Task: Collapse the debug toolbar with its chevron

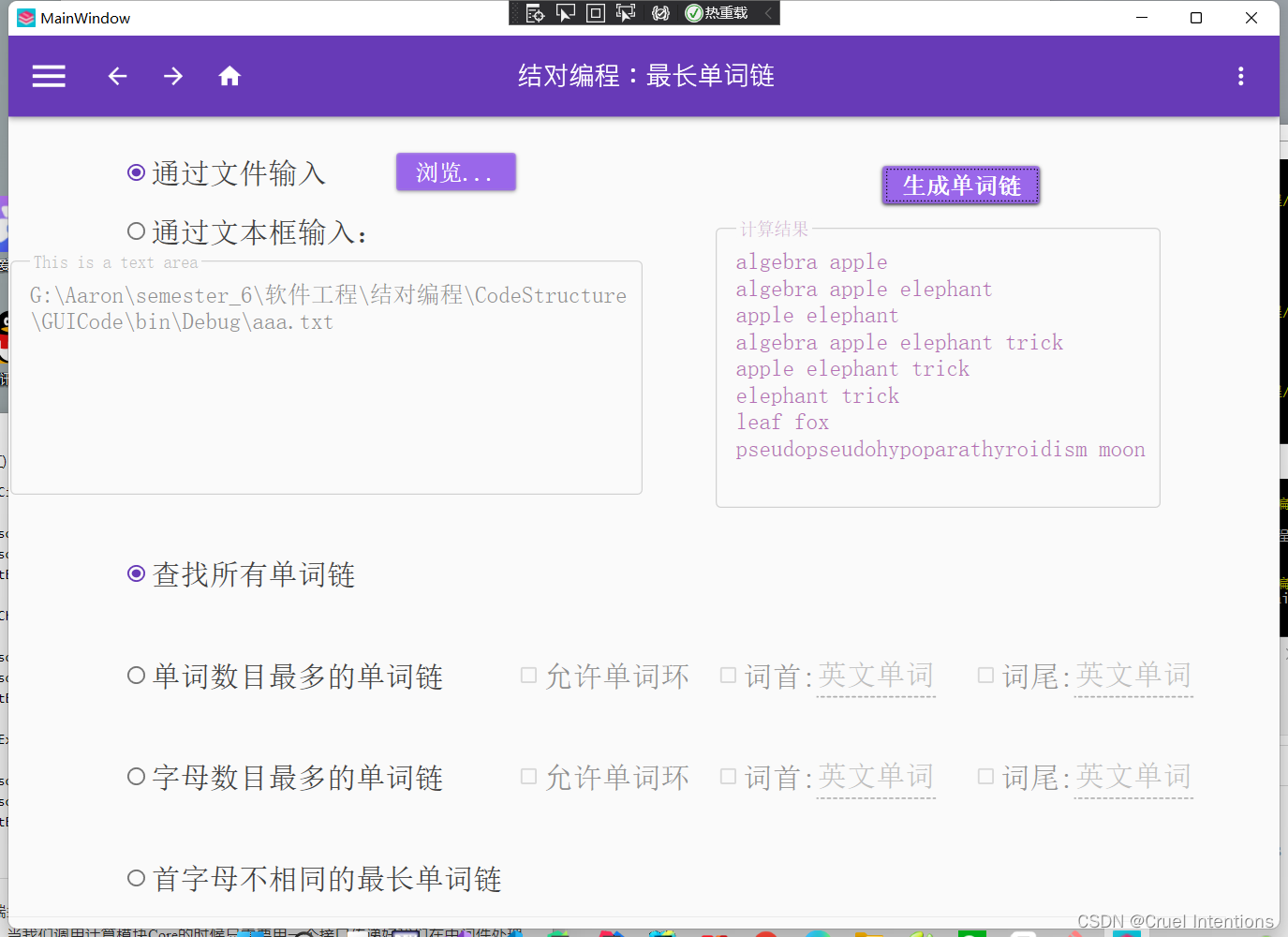Action: pyautogui.click(x=772, y=12)
